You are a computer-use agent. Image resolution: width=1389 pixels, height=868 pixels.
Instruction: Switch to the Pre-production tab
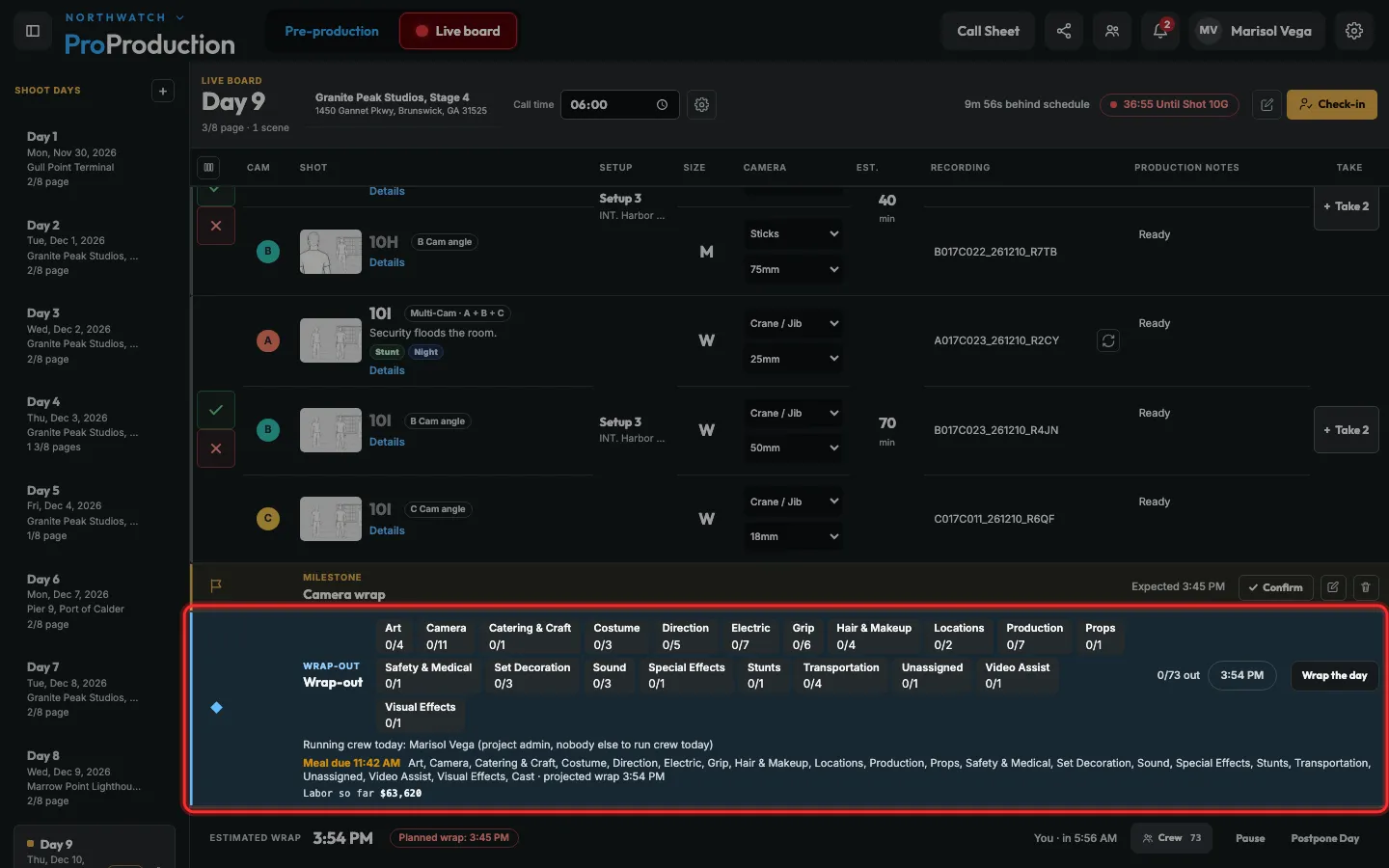point(332,31)
